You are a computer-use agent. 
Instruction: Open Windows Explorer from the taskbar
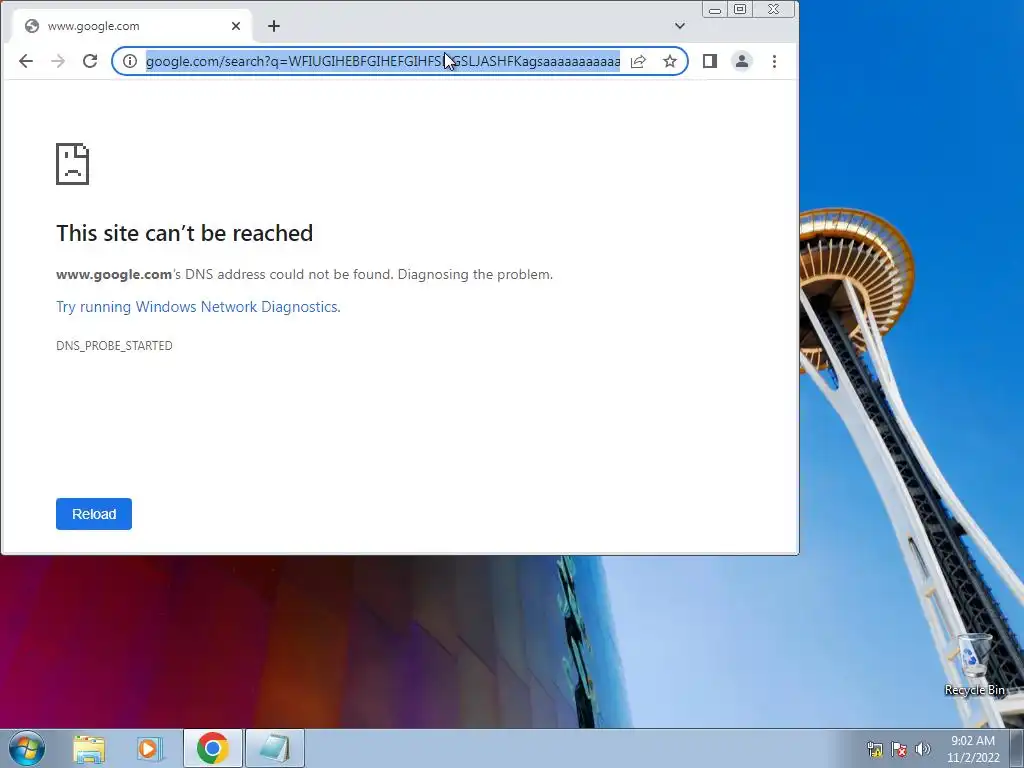click(89, 748)
